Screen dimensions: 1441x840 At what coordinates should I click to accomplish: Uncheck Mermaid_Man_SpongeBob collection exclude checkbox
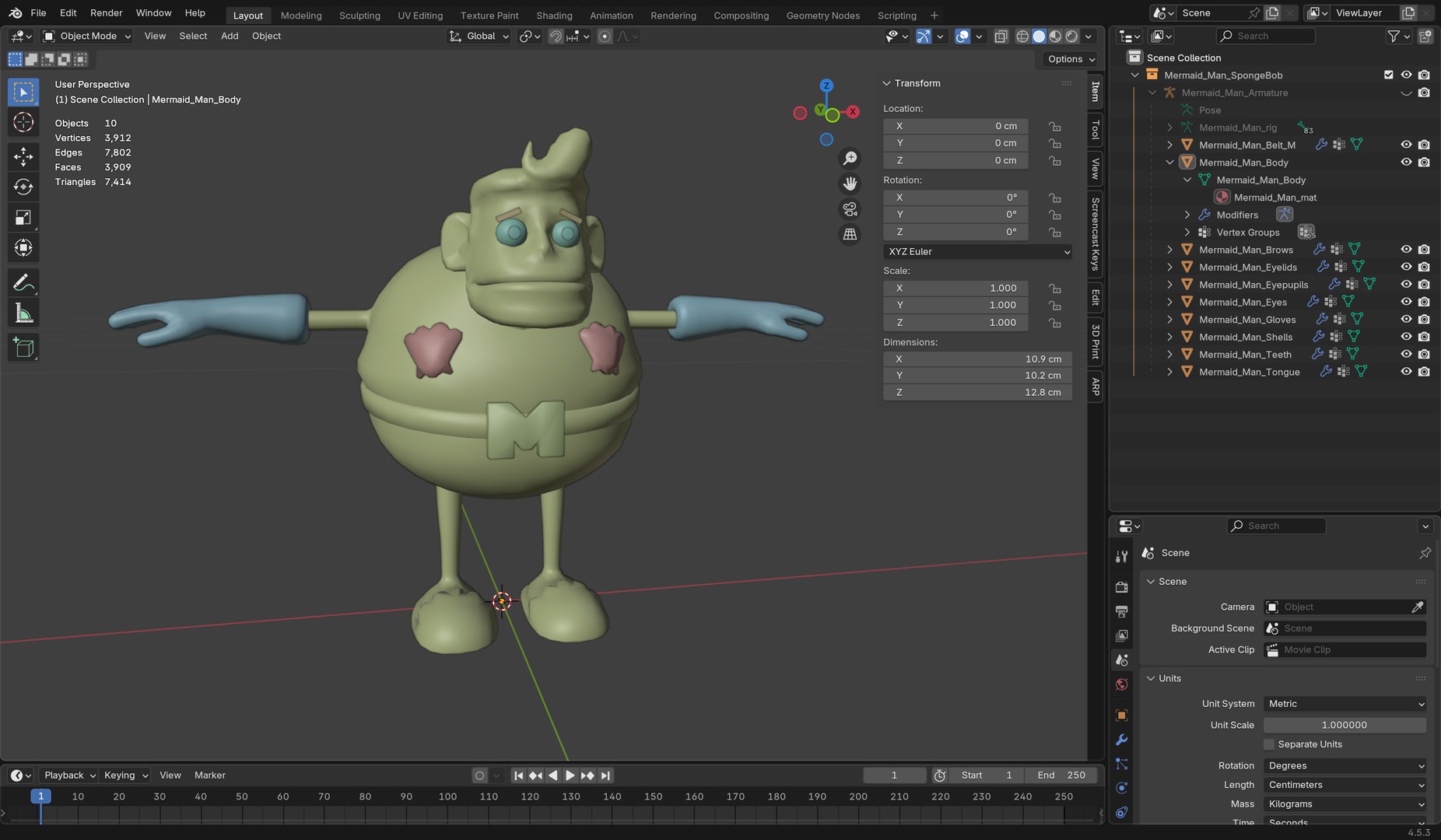coord(1388,75)
